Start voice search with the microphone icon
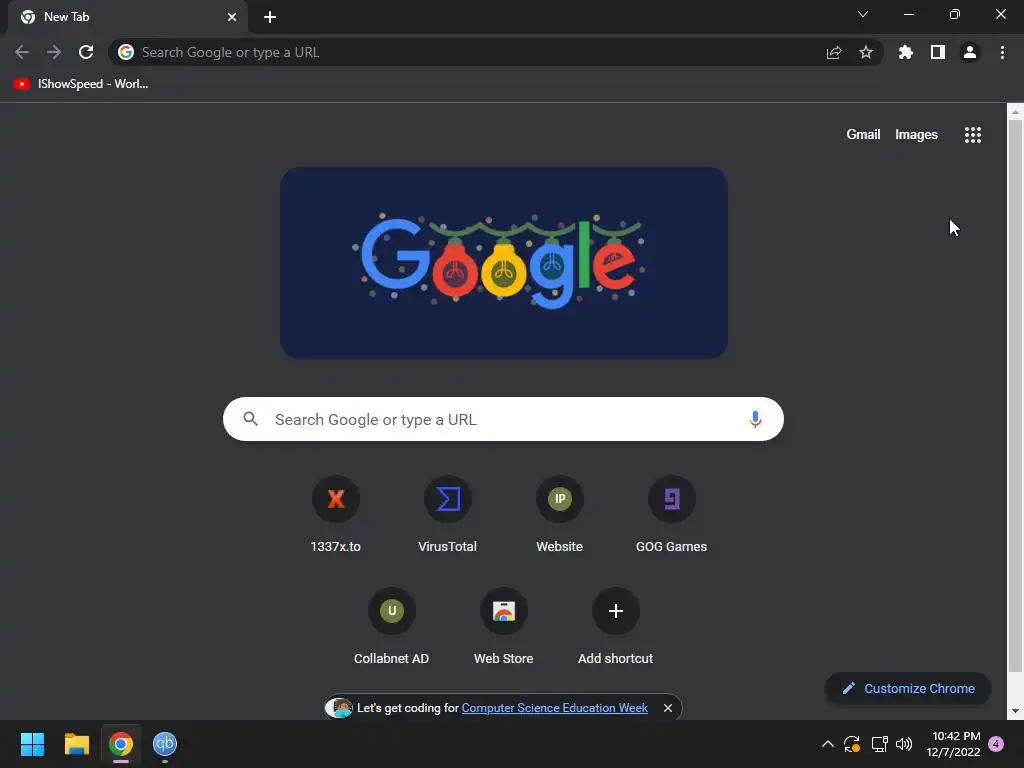Image resolution: width=1024 pixels, height=768 pixels. 755,419
